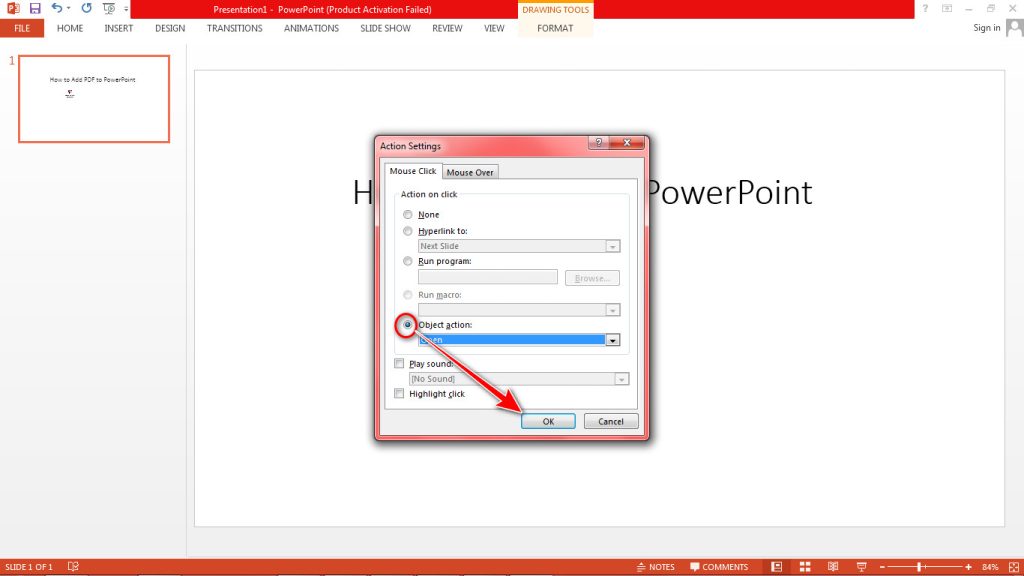Select slide 1 thumbnail in the panel
The height and width of the screenshot is (576, 1024).
pos(93,99)
